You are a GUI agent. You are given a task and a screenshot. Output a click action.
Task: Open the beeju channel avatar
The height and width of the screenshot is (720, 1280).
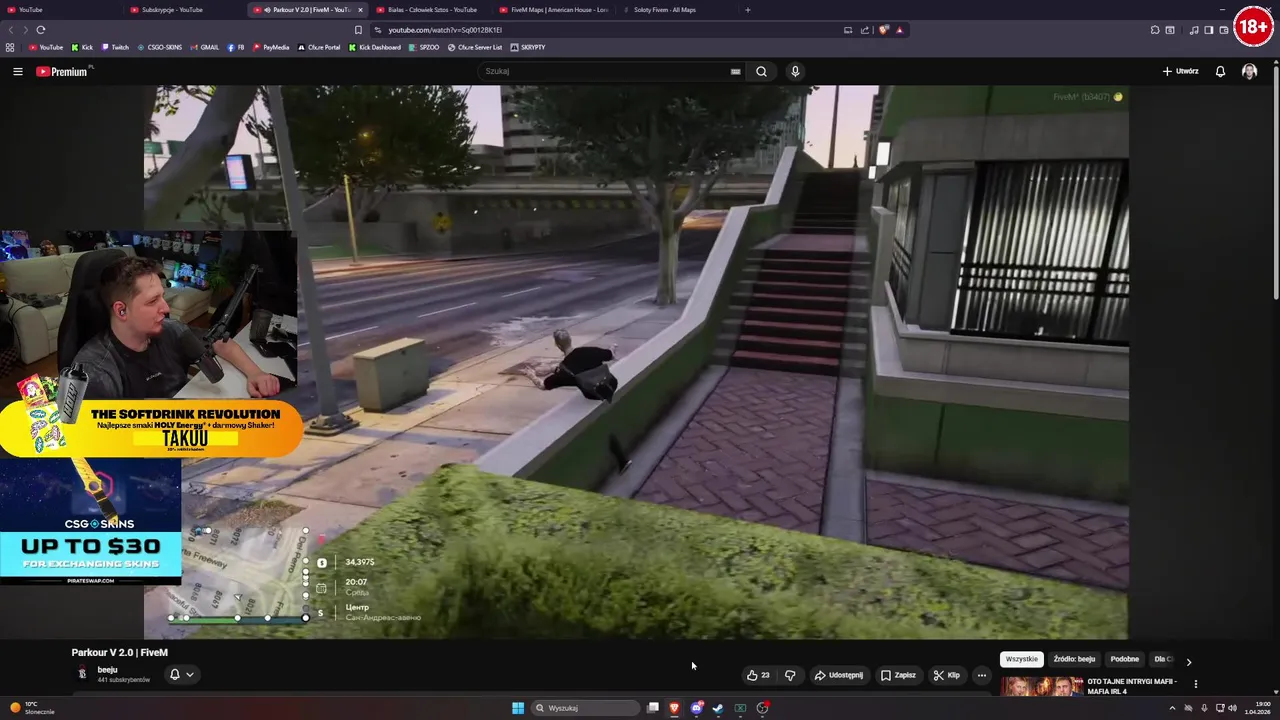(82, 674)
